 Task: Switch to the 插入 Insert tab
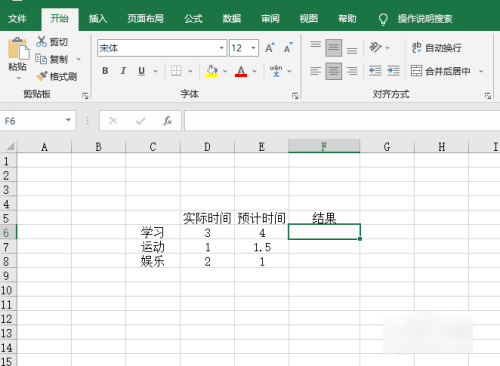pyautogui.click(x=98, y=19)
